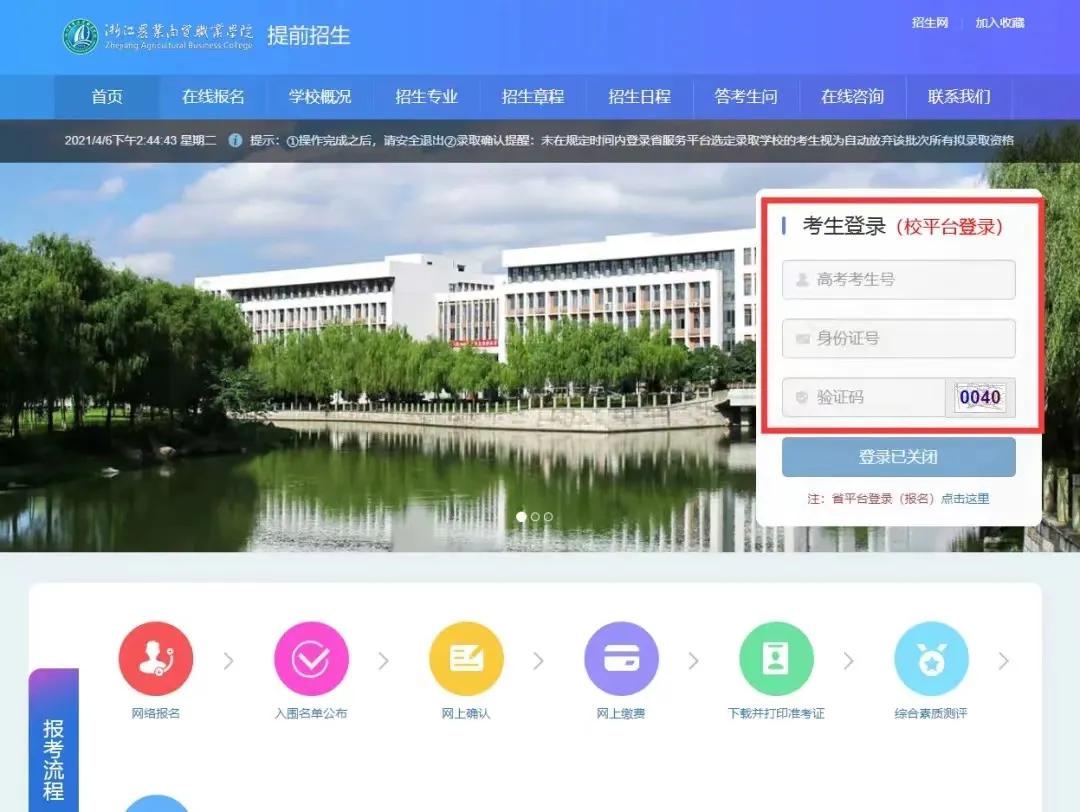Select the first carousel dot indicator
The width and height of the screenshot is (1080, 812).
[521, 517]
